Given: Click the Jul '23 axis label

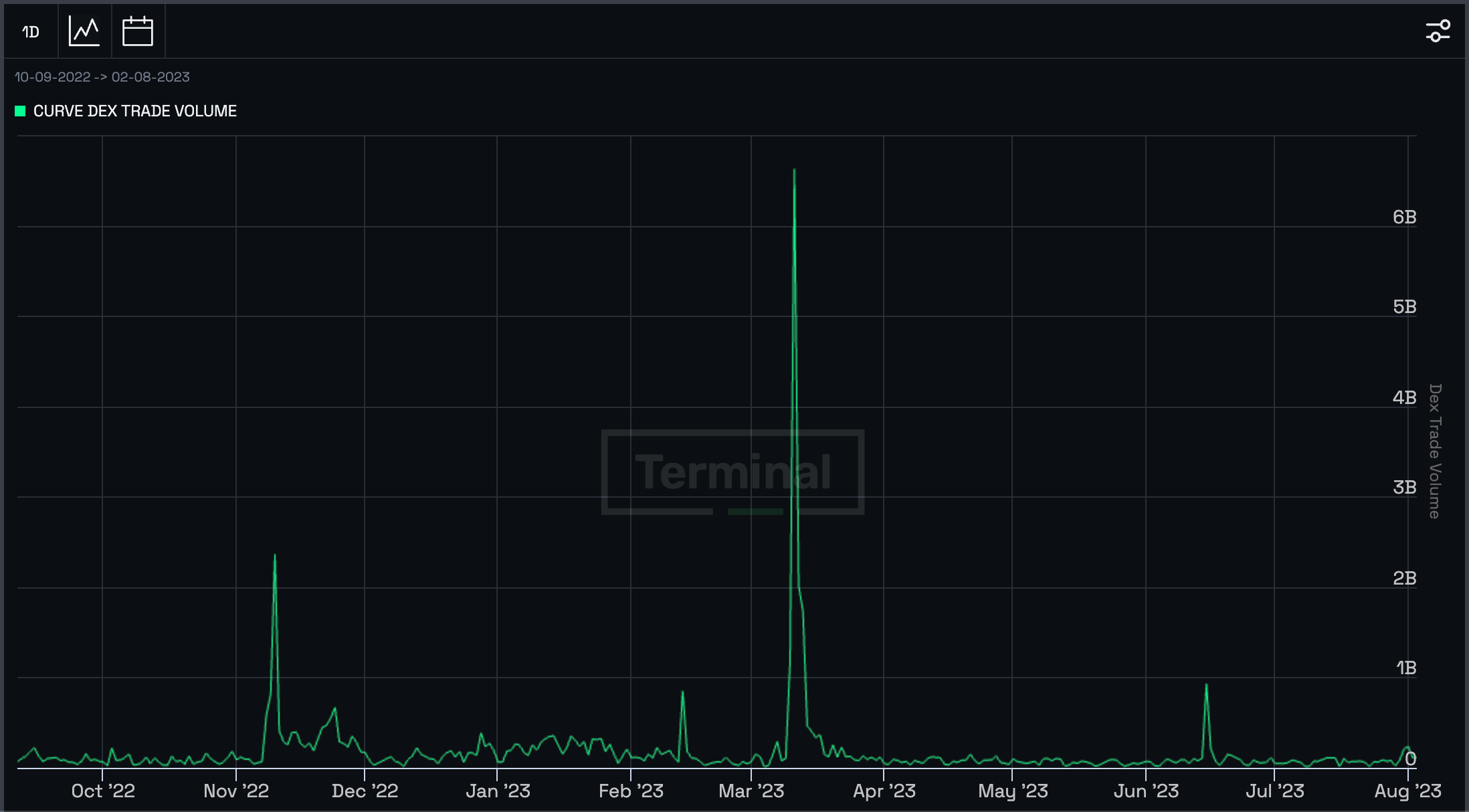Looking at the screenshot, I should click(x=1274, y=791).
